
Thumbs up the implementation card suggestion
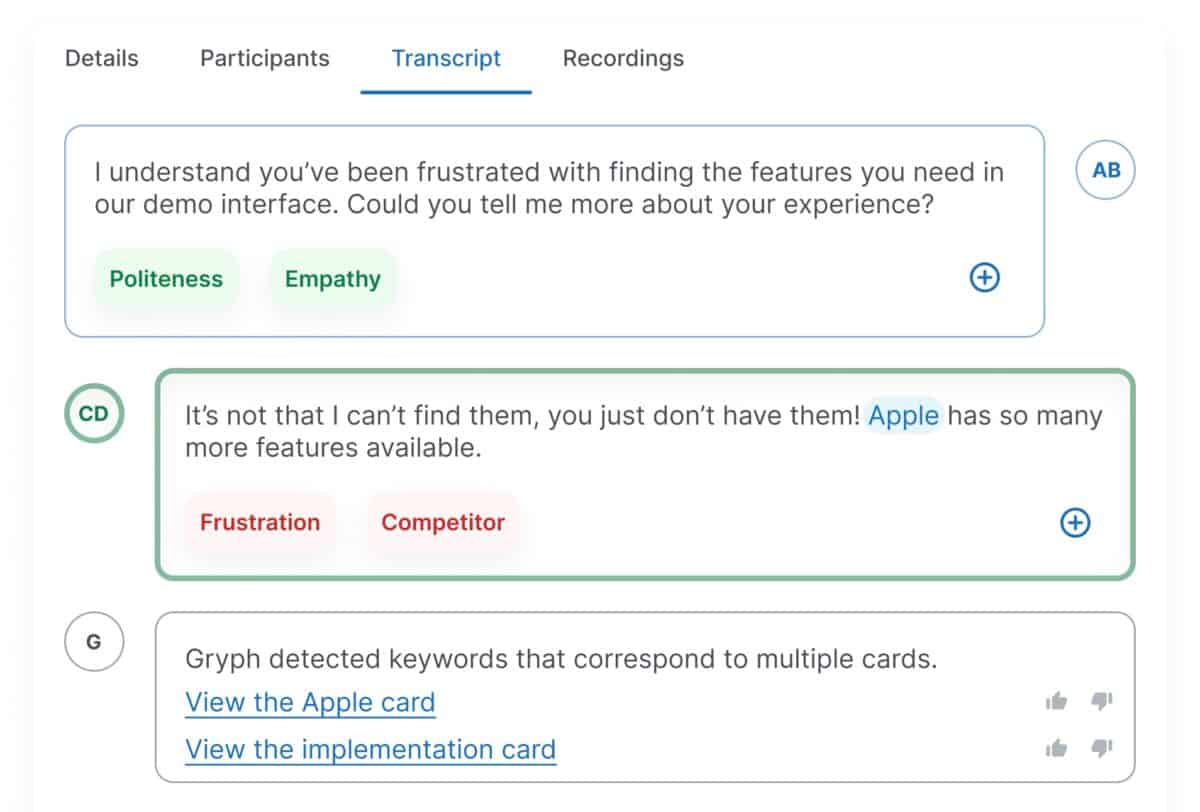pos(1056,747)
